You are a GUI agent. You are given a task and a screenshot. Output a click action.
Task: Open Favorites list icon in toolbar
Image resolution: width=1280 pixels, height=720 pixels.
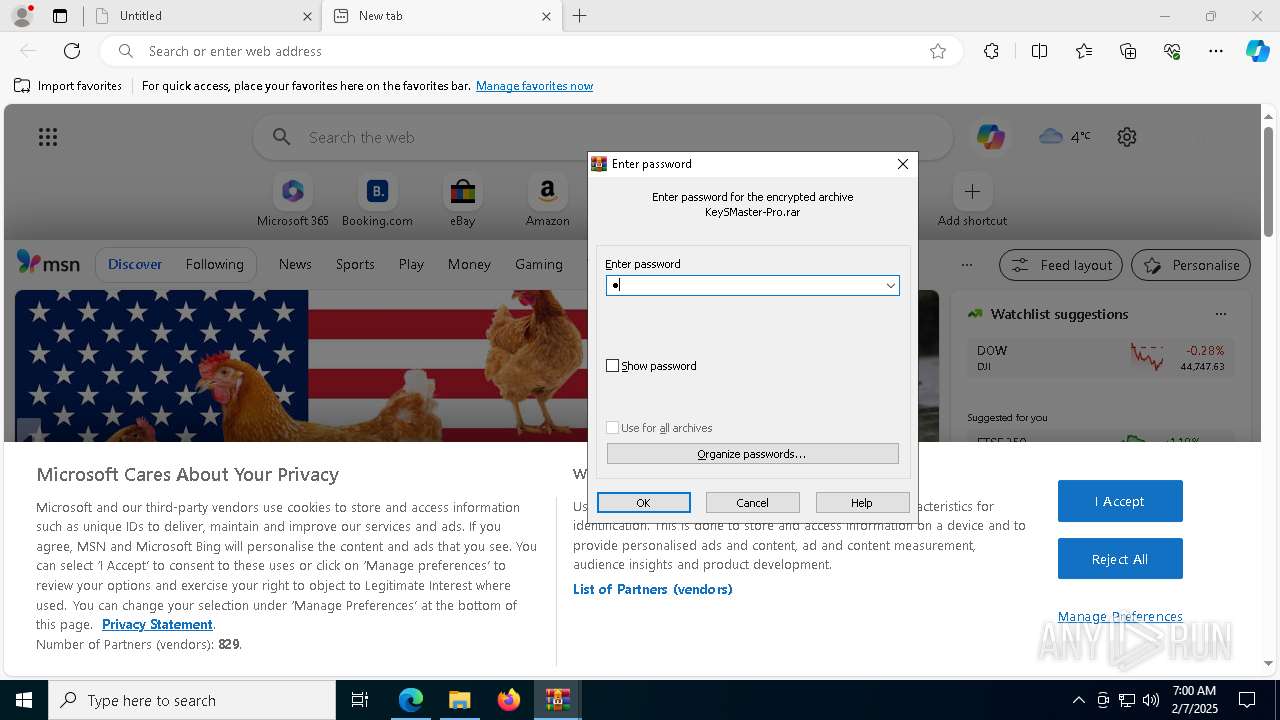1084,51
